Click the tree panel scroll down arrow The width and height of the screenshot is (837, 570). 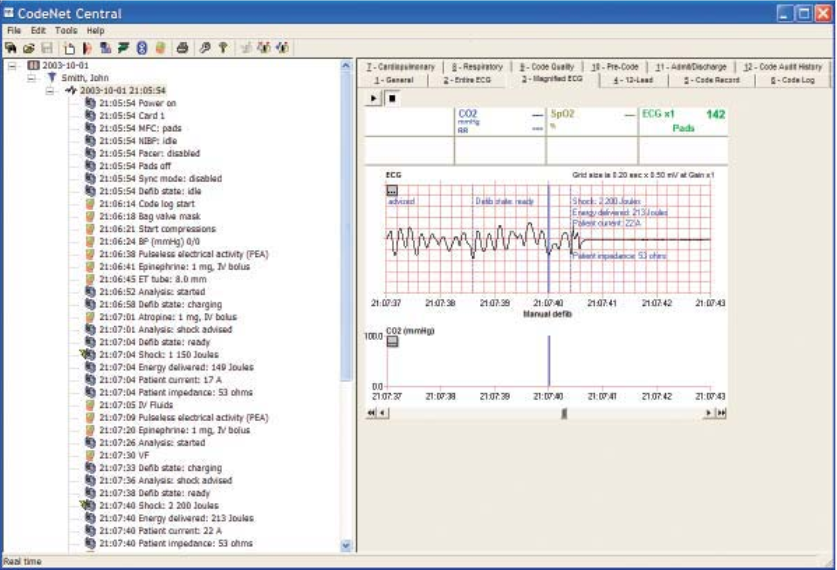346,545
